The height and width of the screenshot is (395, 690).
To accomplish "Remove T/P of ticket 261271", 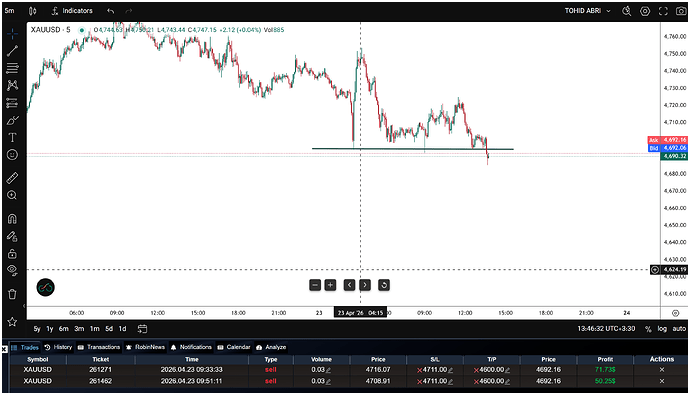I will (x=476, y=370).
